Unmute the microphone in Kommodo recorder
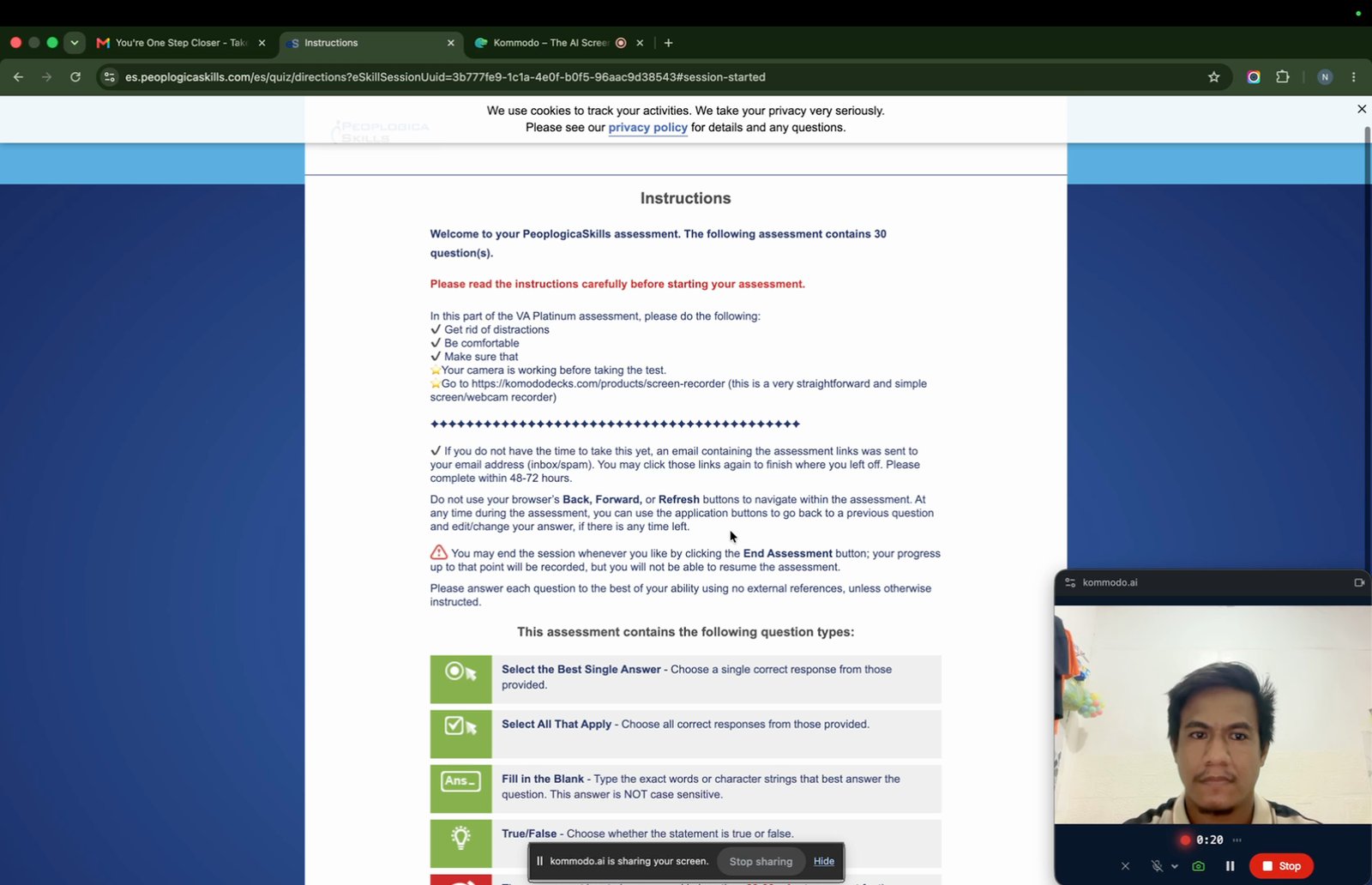Image resolution: width=1372 pixels, height=885 pixels. [1157, 866]
